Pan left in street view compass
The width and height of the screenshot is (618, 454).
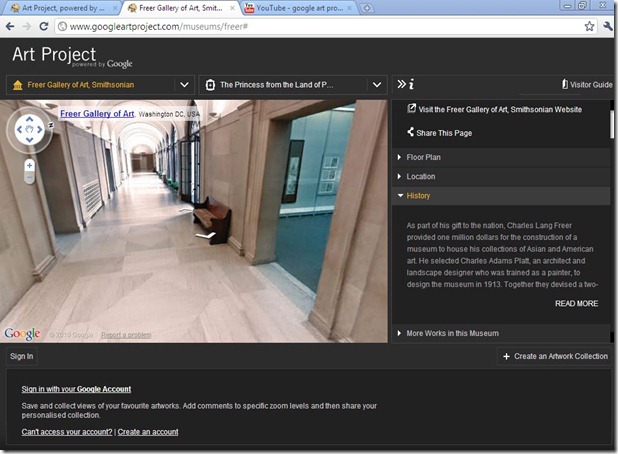coord(19,129)
